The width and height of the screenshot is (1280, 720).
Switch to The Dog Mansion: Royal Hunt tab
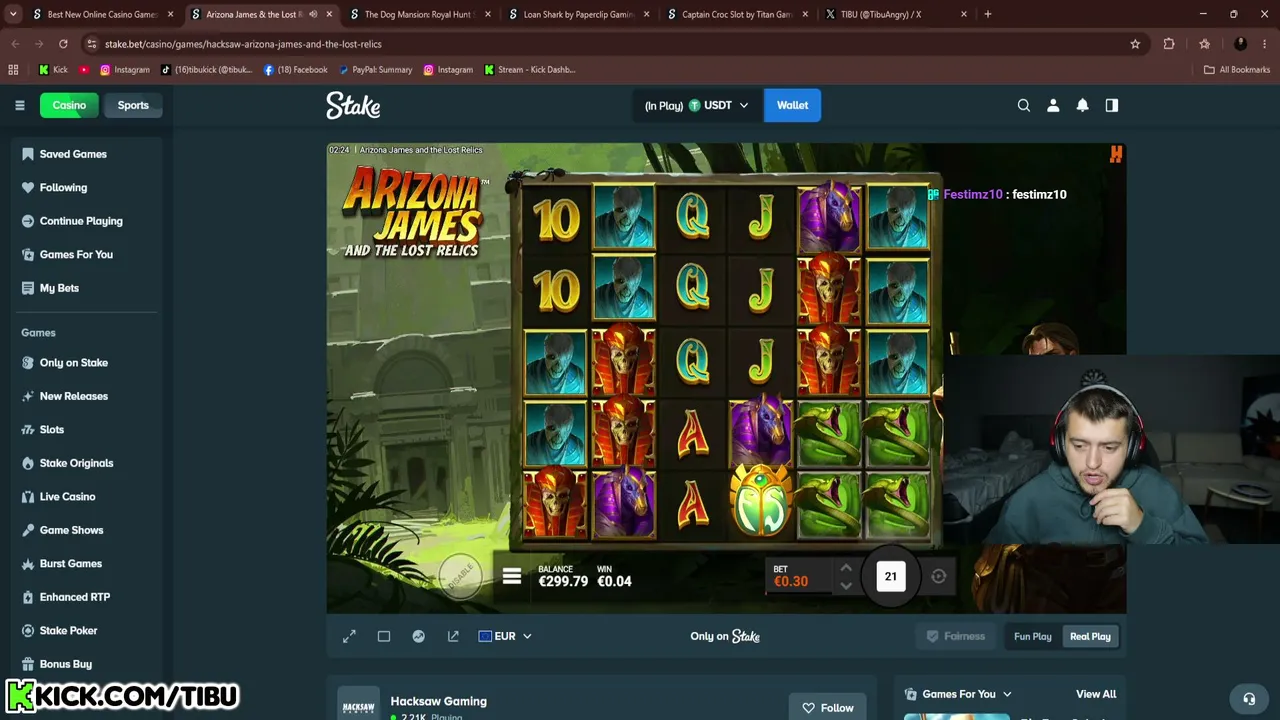click(418, 14)
